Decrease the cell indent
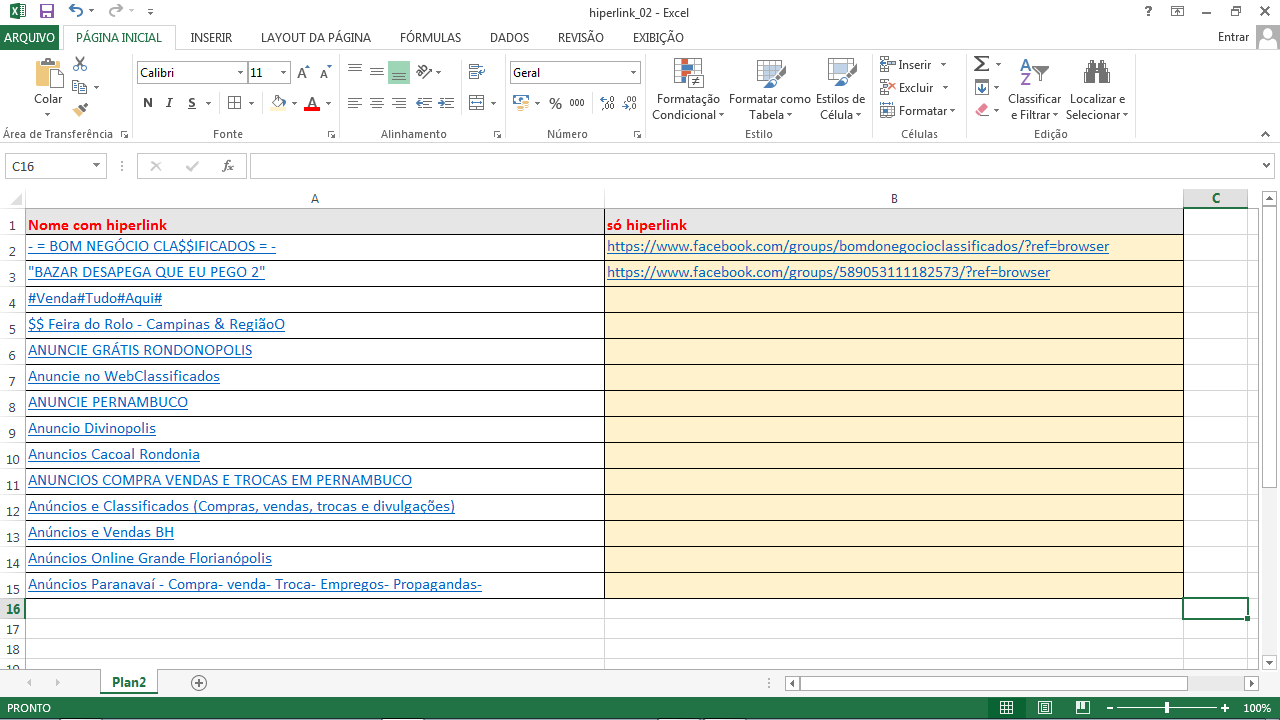 [x=424, y=103]
